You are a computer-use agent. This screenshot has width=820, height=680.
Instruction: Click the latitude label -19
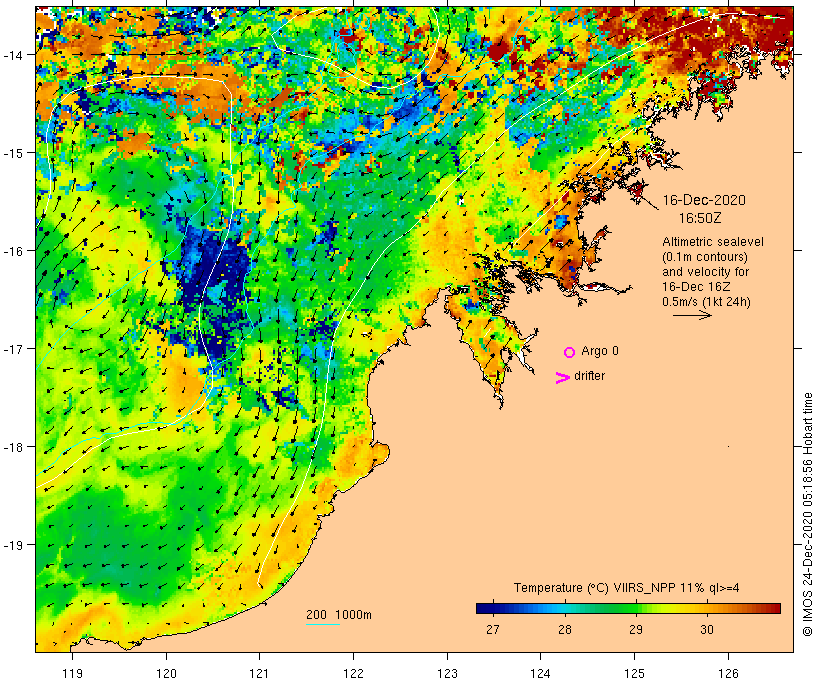(x=12, y=545)
